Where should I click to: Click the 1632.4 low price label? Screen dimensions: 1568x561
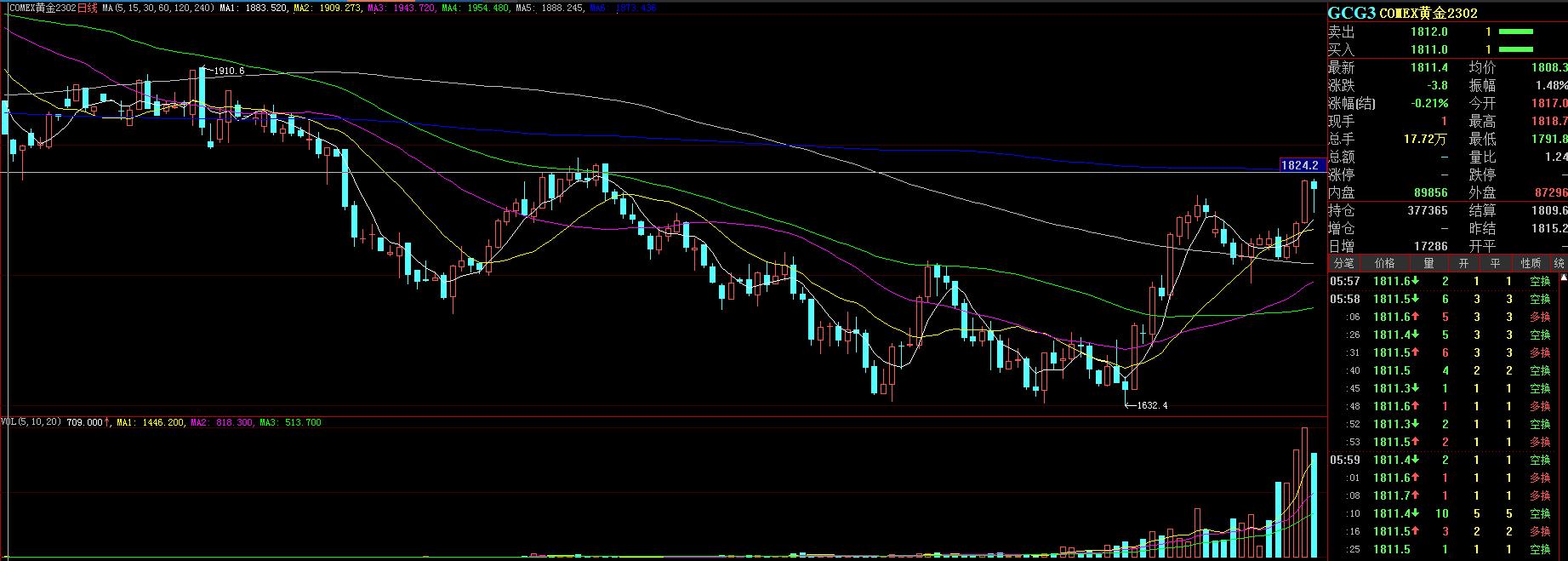(x=1151, y=405)
